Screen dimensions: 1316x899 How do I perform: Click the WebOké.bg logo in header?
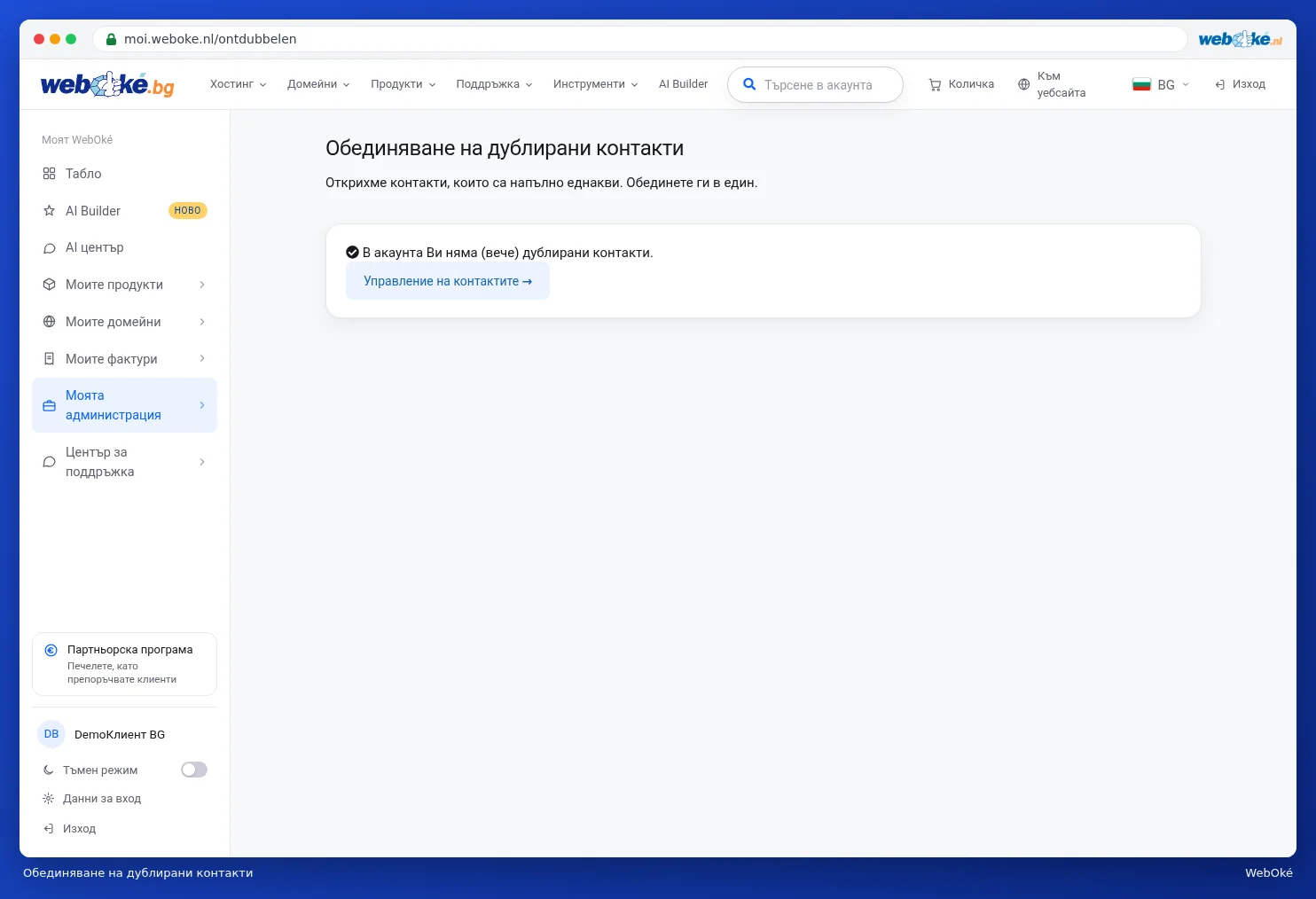point(107,84)
